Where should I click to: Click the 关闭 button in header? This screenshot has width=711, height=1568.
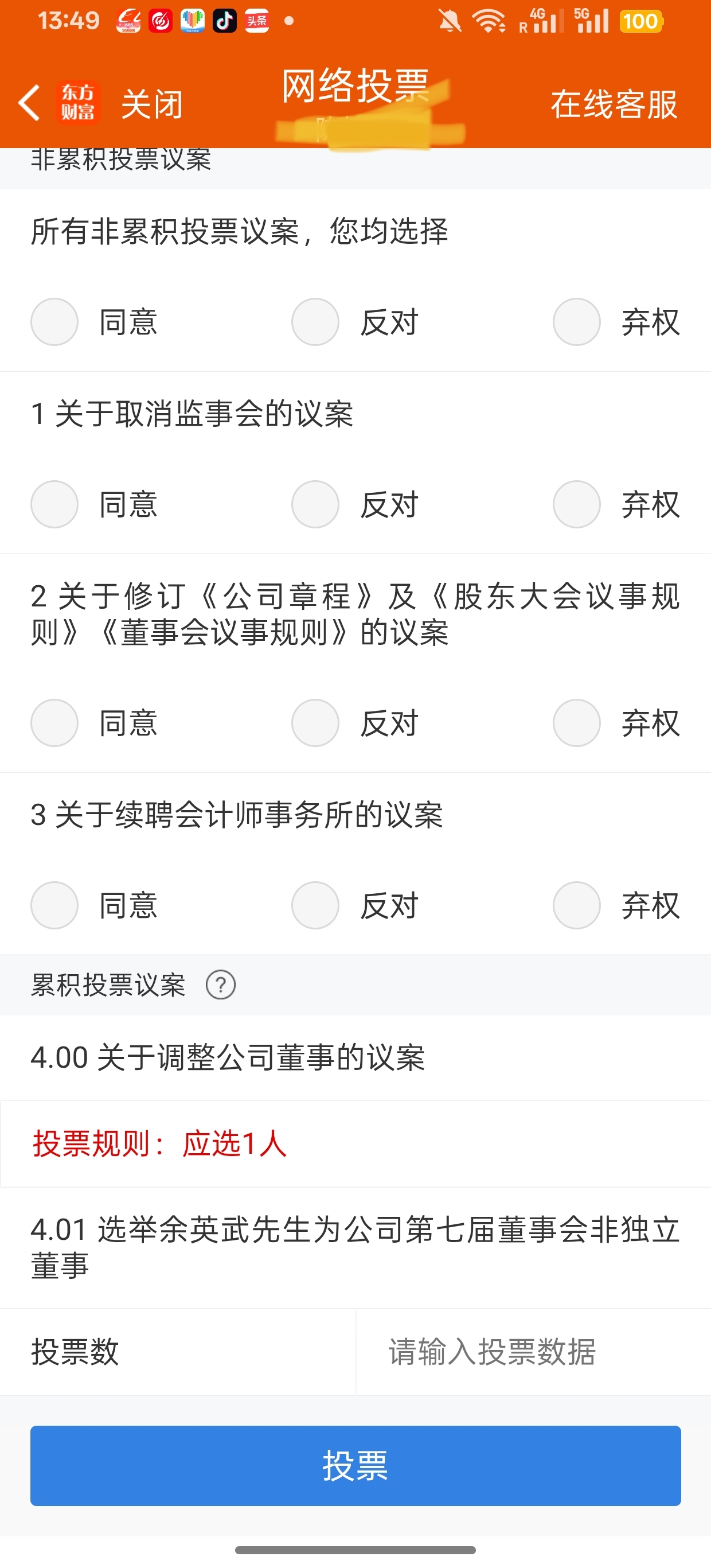(x=152, y=104)
